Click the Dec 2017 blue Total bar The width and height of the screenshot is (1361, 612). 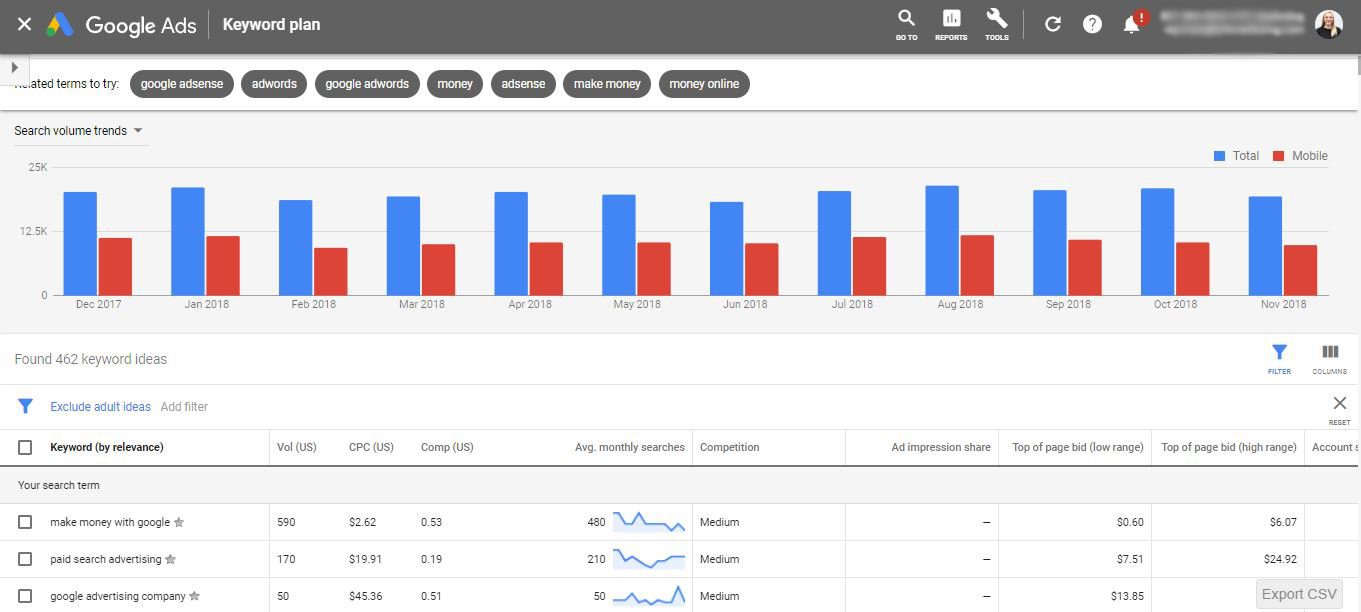pos(80,243)
